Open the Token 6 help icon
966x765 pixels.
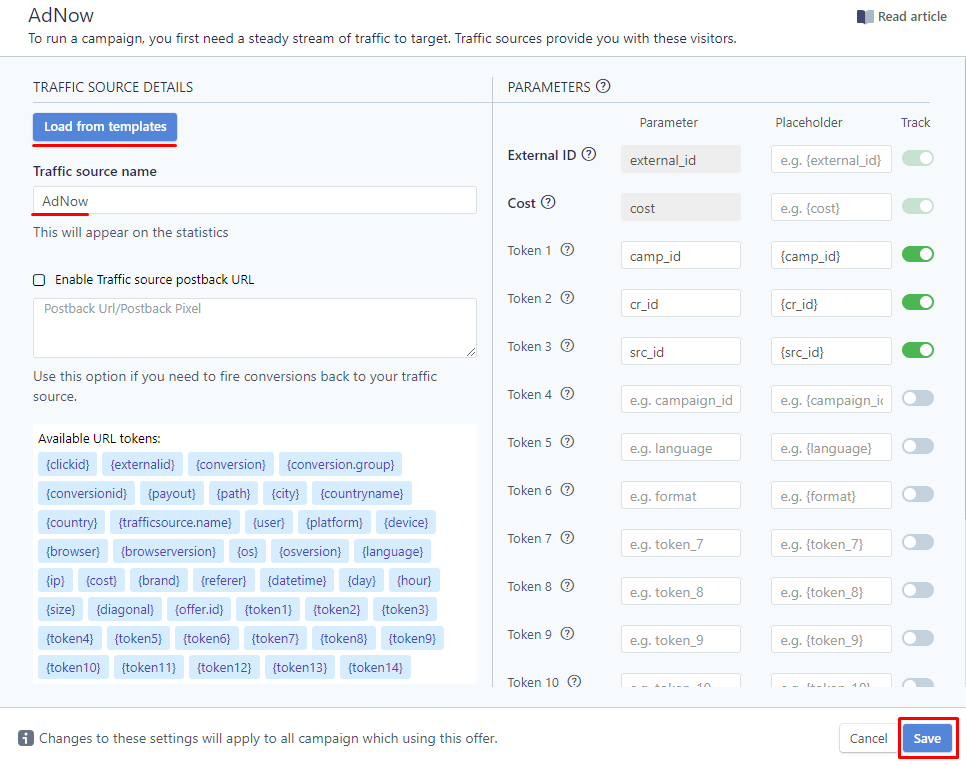pyautogui.click(x=567, y=490)
